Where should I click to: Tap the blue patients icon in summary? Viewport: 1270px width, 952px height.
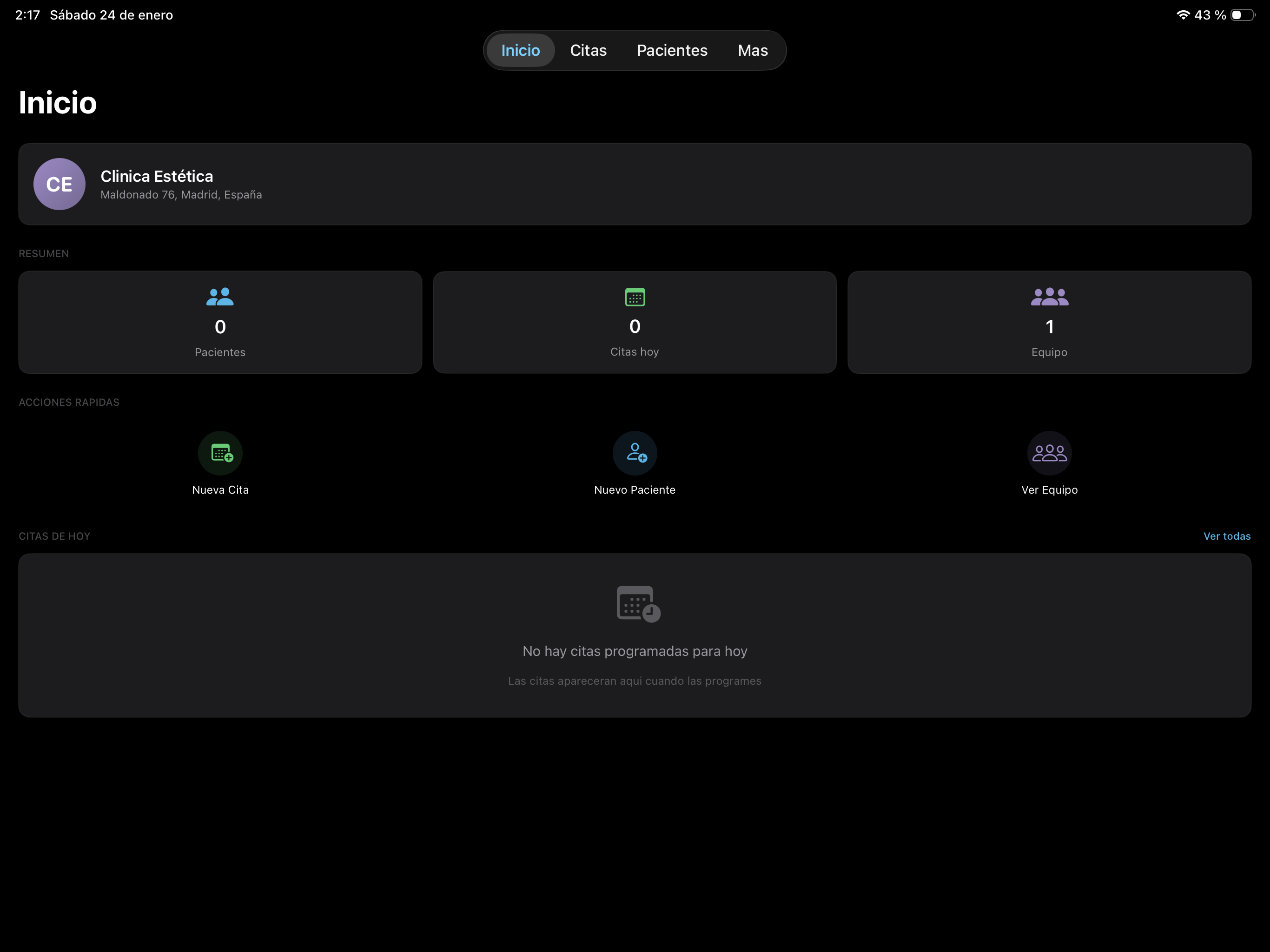(x=220, y=297)
